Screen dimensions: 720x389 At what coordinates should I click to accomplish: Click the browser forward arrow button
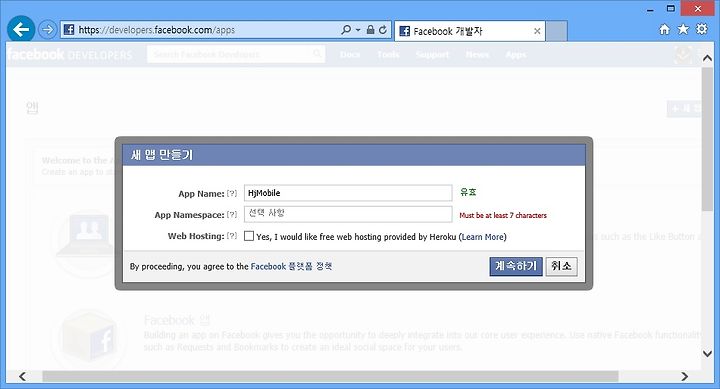tap(47, 30)
